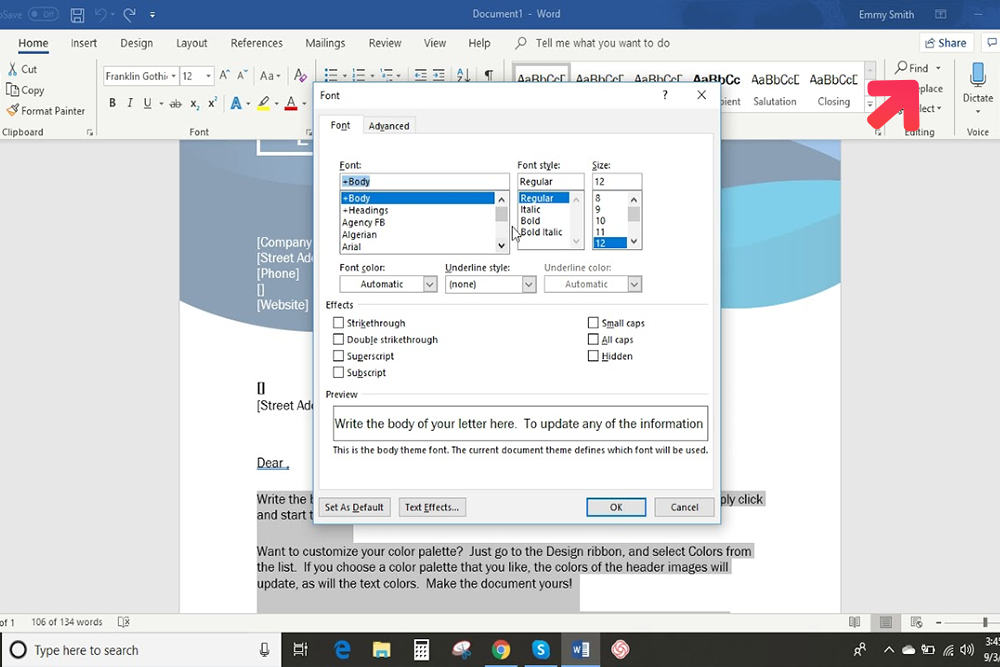This screenshot has width=1000, height=667.
Task: Check the Hidden effect box
Action: (x=593, y=356)
